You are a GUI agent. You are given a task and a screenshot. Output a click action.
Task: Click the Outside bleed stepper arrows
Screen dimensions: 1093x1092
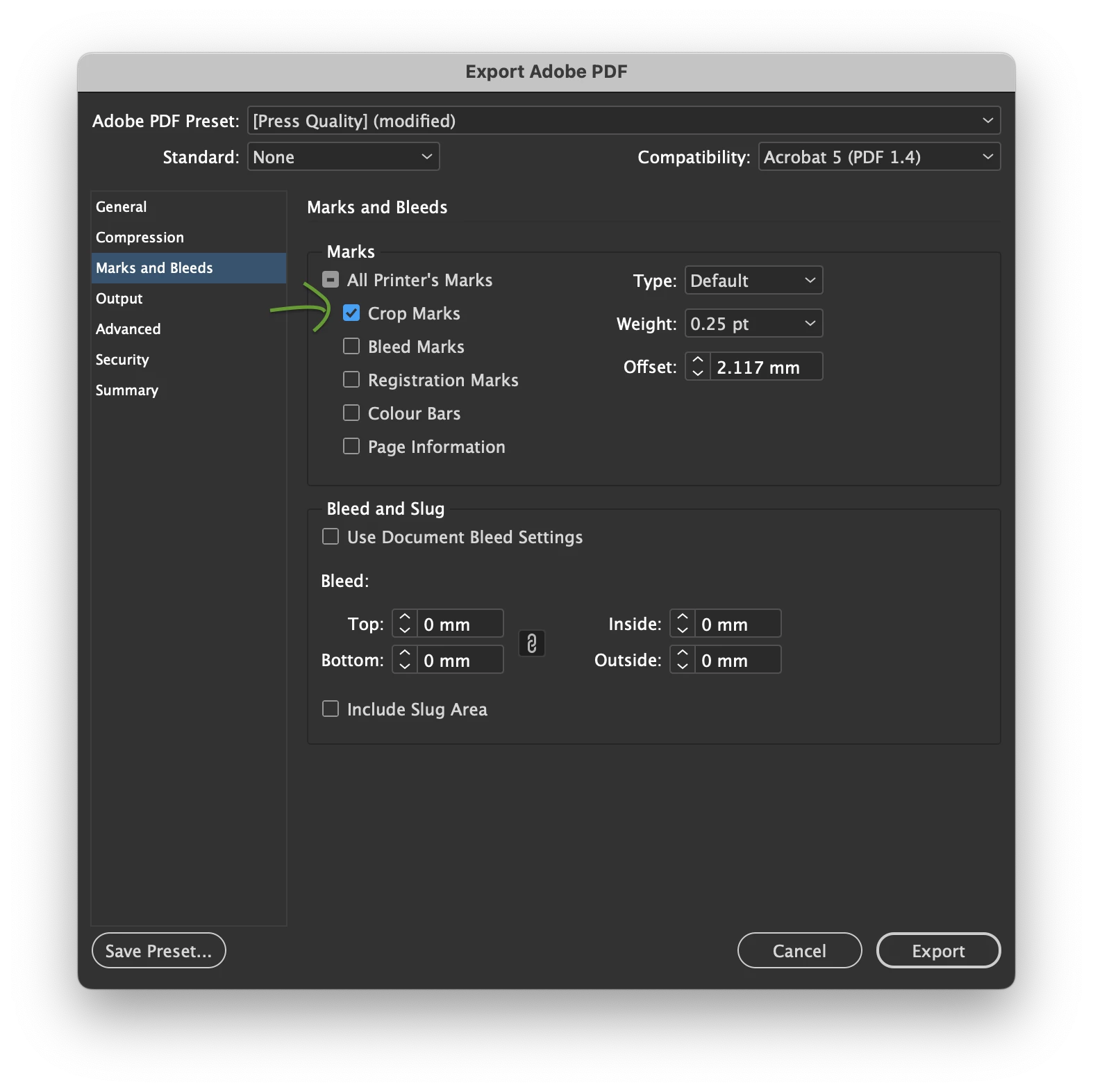coord(683,660)
